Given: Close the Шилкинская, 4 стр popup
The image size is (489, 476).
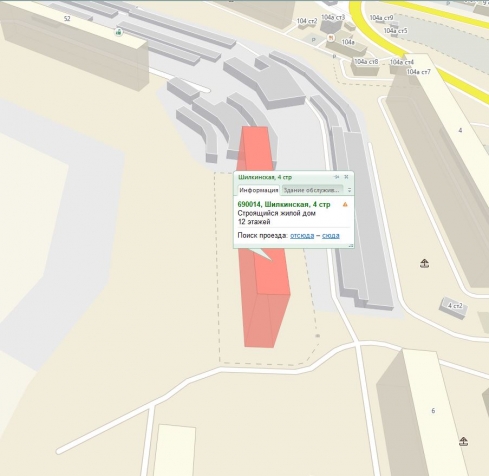Looking at the screenshot, I should [x=346, y=177].
